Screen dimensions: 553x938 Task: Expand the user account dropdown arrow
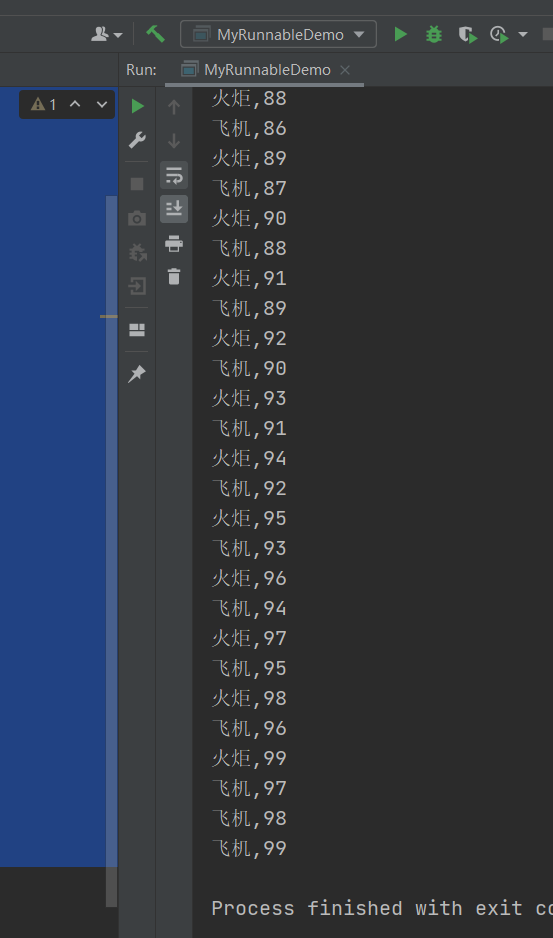[118, 35]
